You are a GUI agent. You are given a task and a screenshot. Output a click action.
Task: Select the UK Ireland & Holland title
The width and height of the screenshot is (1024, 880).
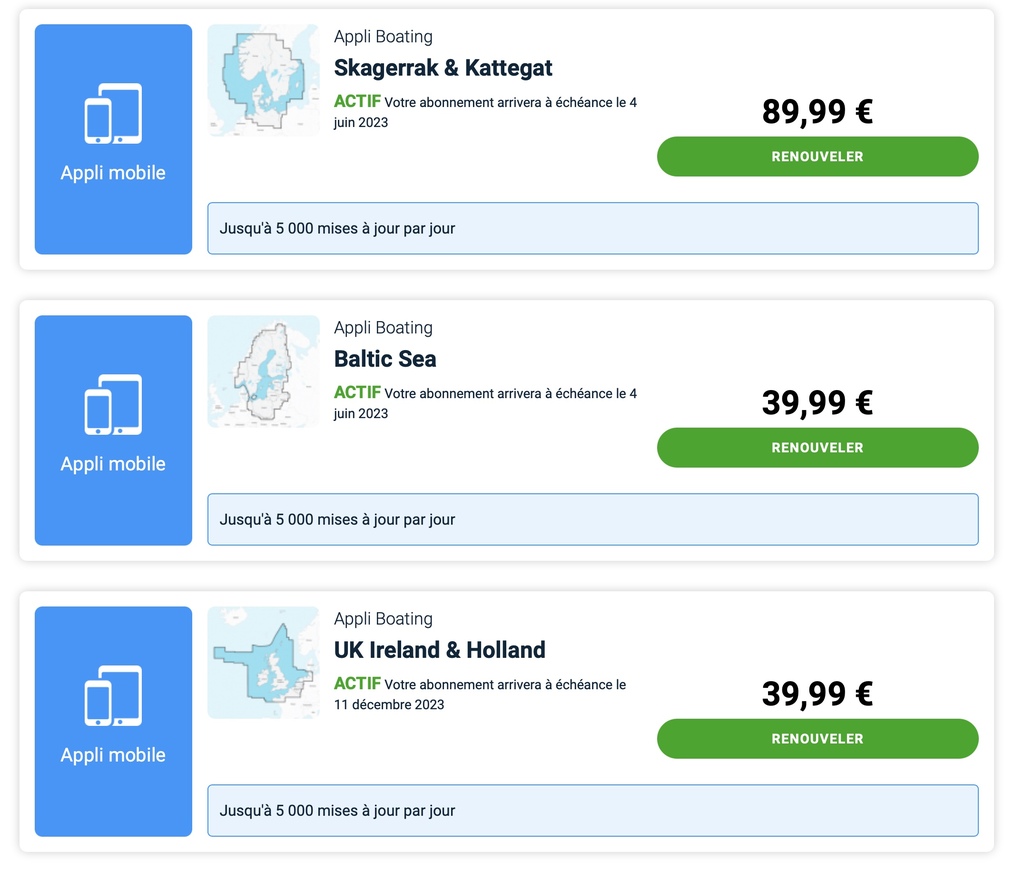(x=440, y=650)
